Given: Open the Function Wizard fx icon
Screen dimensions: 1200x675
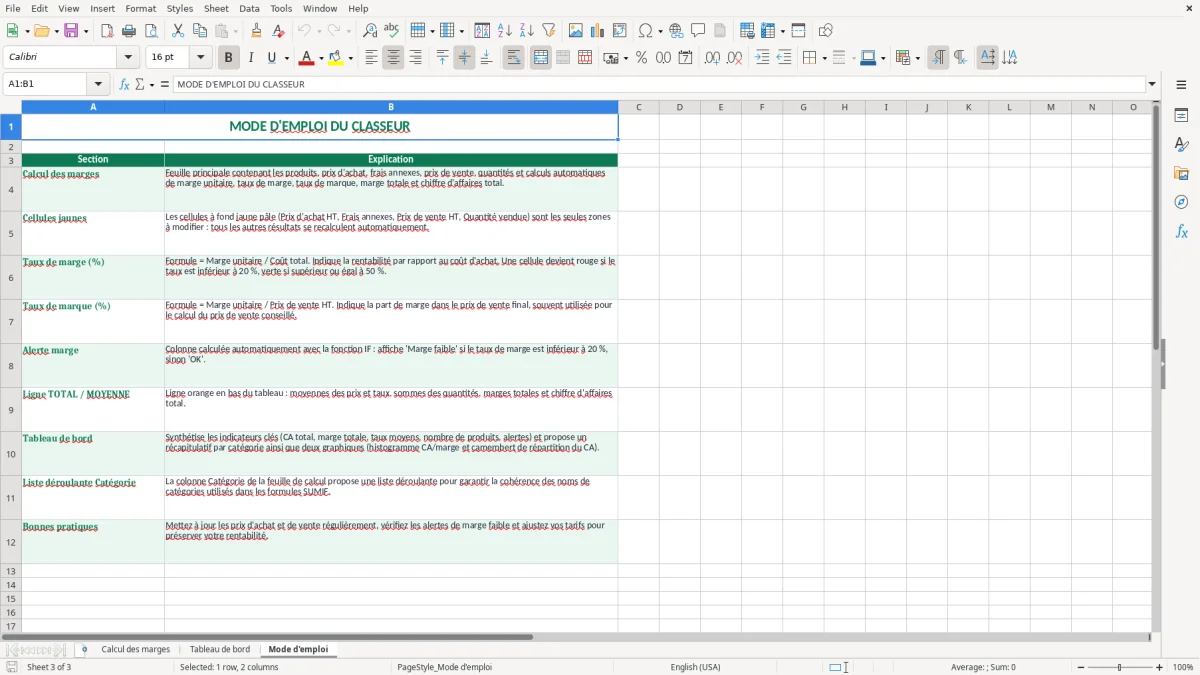Looking at the screenshot, I should 124,84.
